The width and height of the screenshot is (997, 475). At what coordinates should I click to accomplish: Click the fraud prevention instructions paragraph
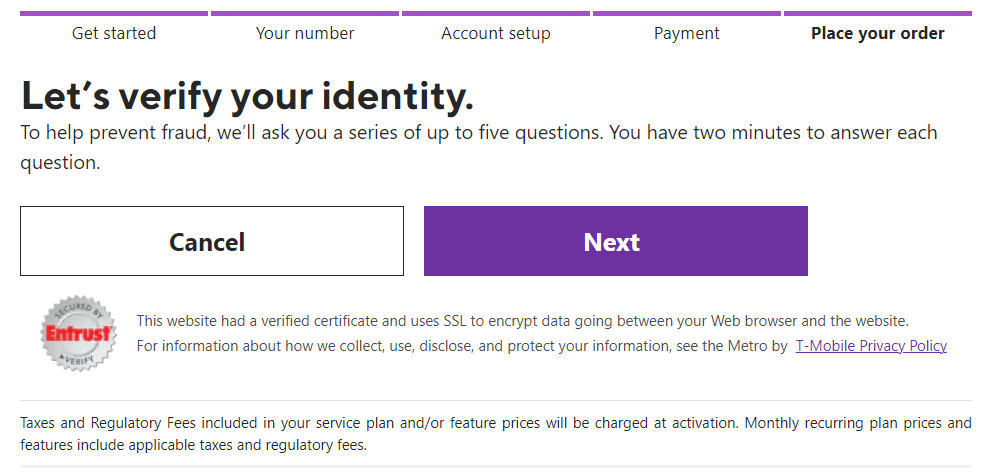point(478,147)
